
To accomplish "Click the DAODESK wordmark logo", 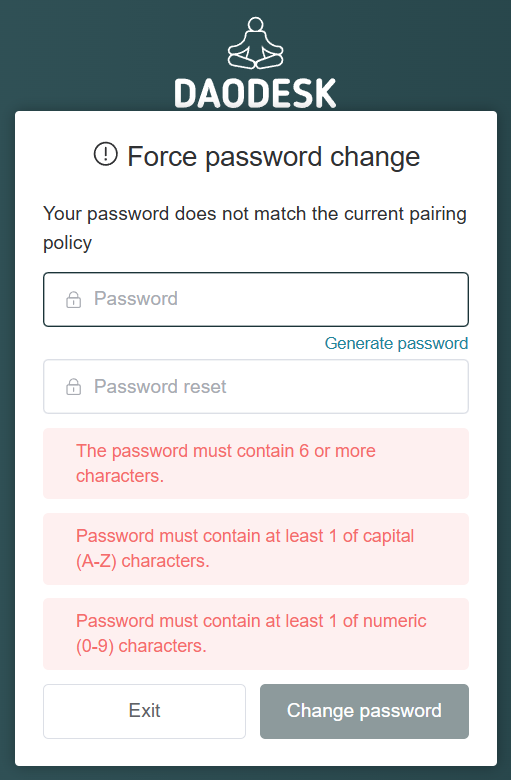I will click(255, 94).
